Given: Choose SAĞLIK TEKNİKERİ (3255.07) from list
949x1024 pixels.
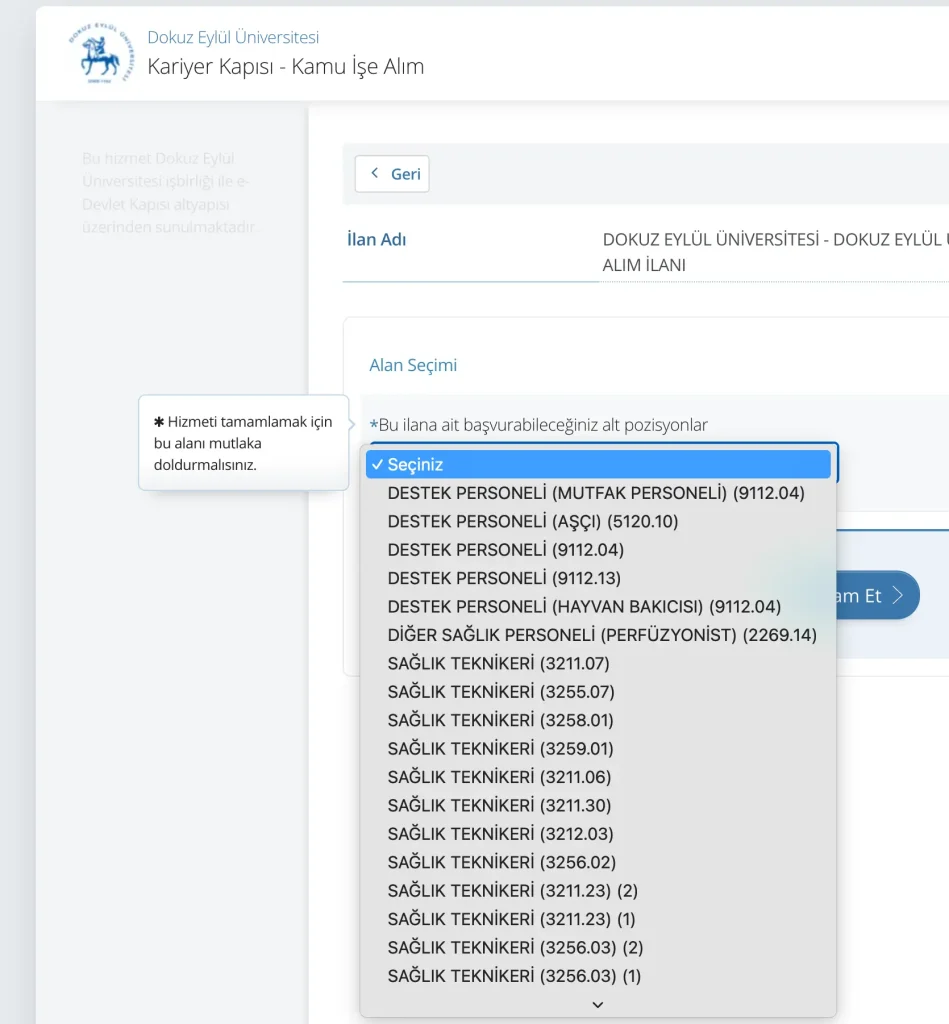Looking at the screenshot, I should pyautogui.click(x=598, y=692).
